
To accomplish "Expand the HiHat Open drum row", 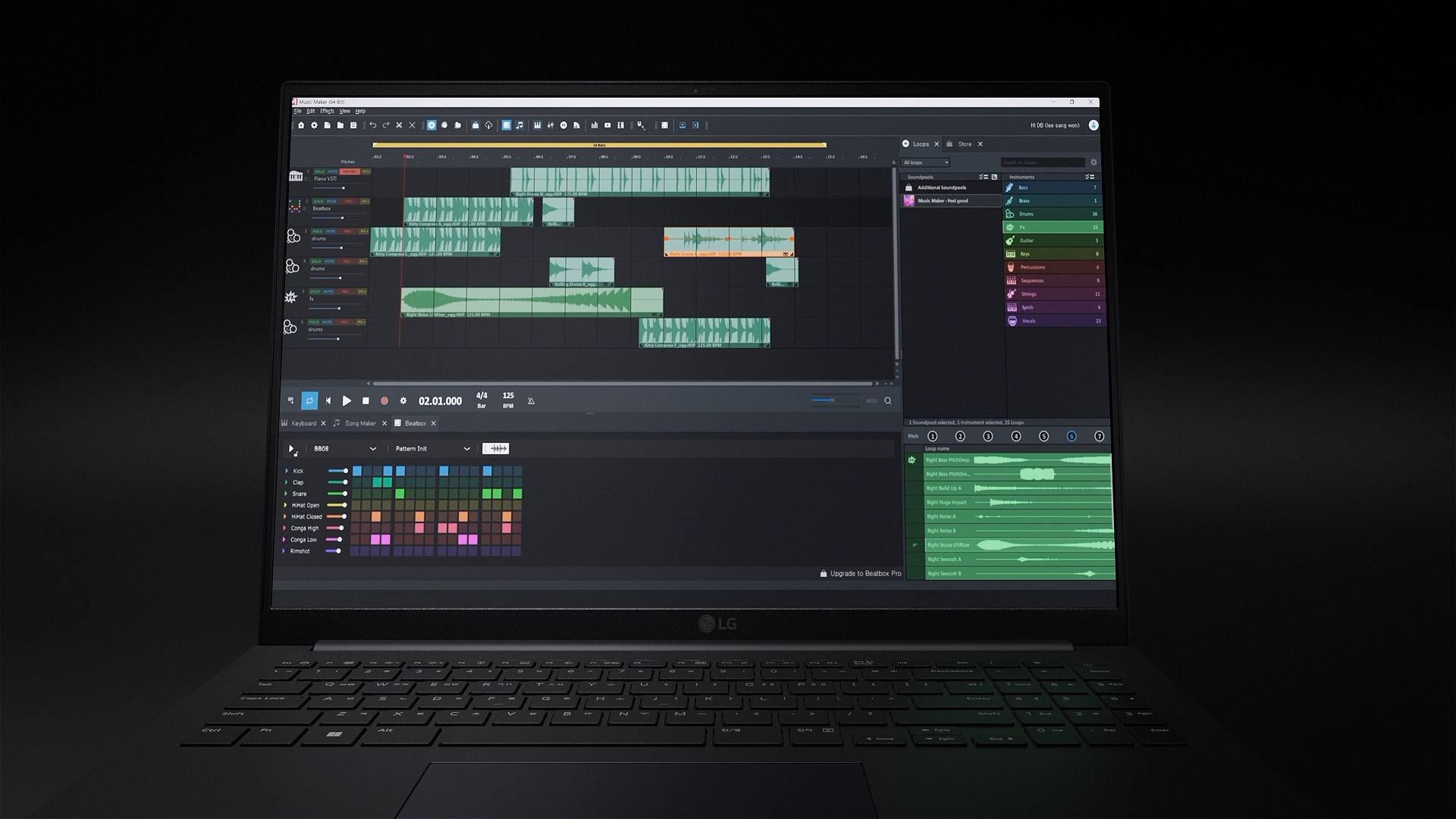I will coord(286,505).
